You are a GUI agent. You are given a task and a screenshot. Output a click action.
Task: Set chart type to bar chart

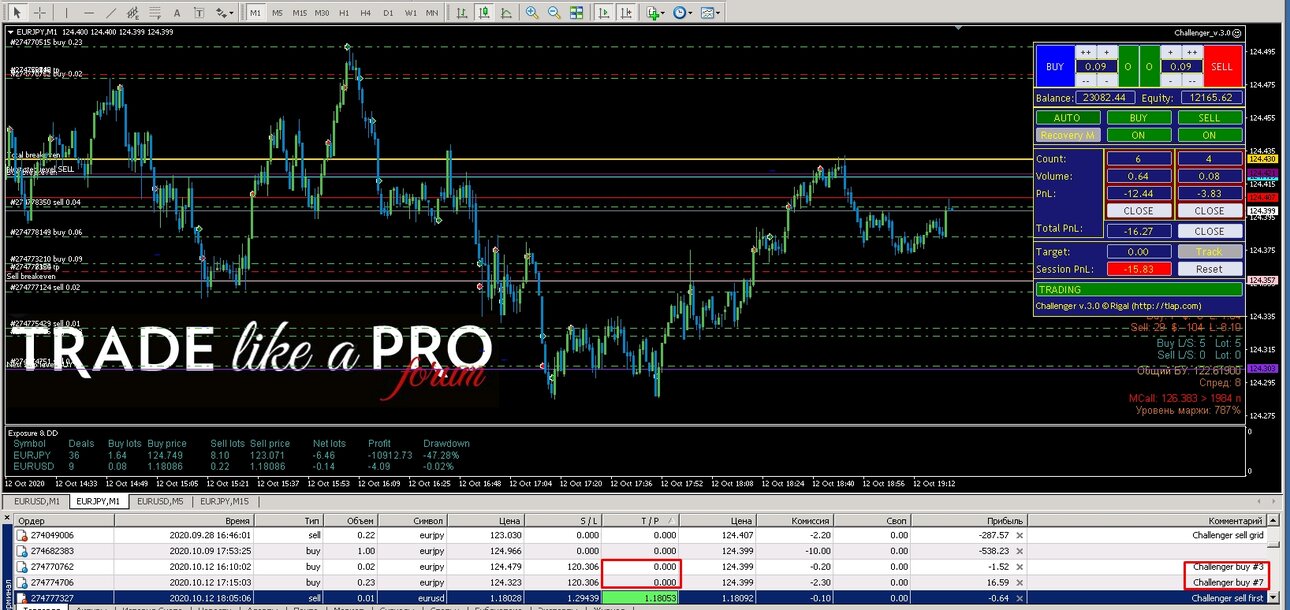coord(461,13)
